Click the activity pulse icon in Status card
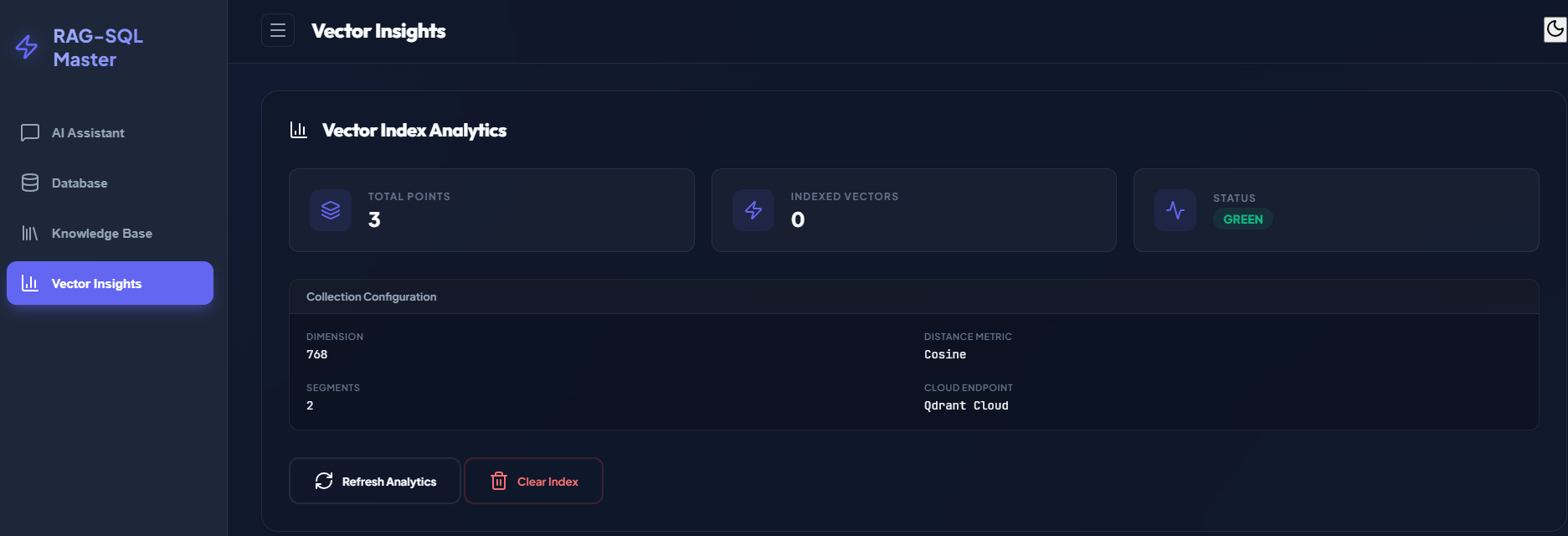This screenshot has width=1568, height=536. [x=1175, y=210]
